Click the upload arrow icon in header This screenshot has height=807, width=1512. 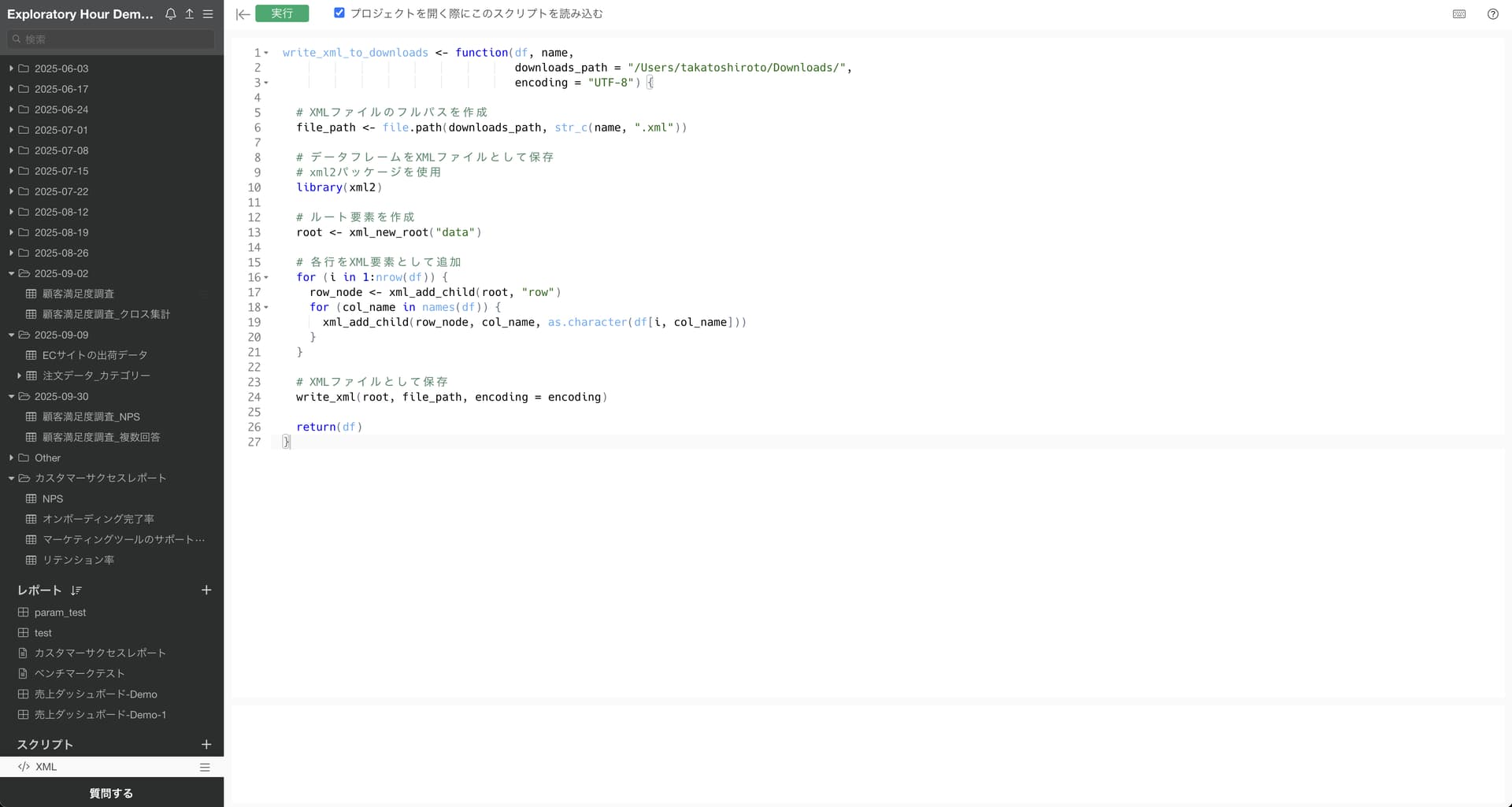pyautogui.click(x=189, y=14)
